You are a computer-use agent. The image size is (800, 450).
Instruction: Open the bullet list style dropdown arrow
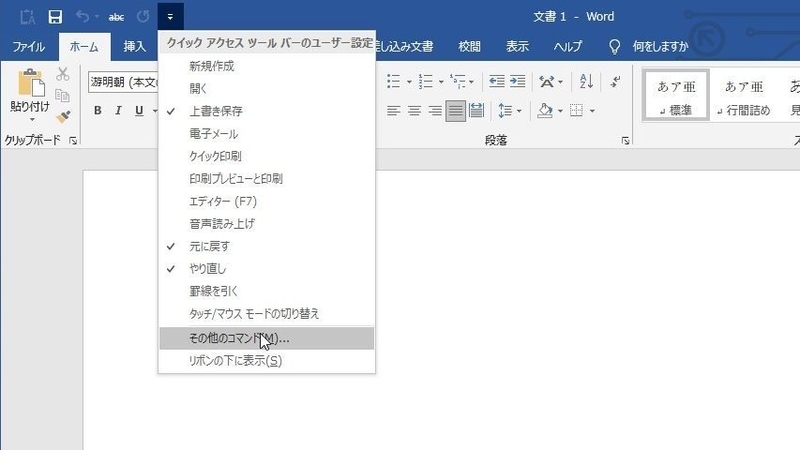coord(409,82)
